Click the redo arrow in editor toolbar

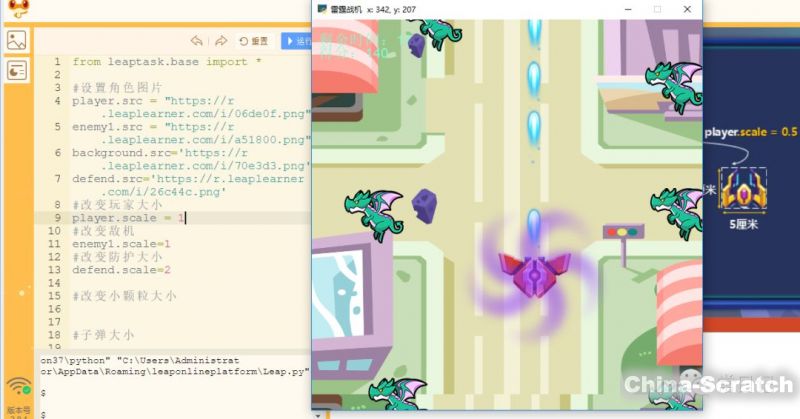pos(220,41)
